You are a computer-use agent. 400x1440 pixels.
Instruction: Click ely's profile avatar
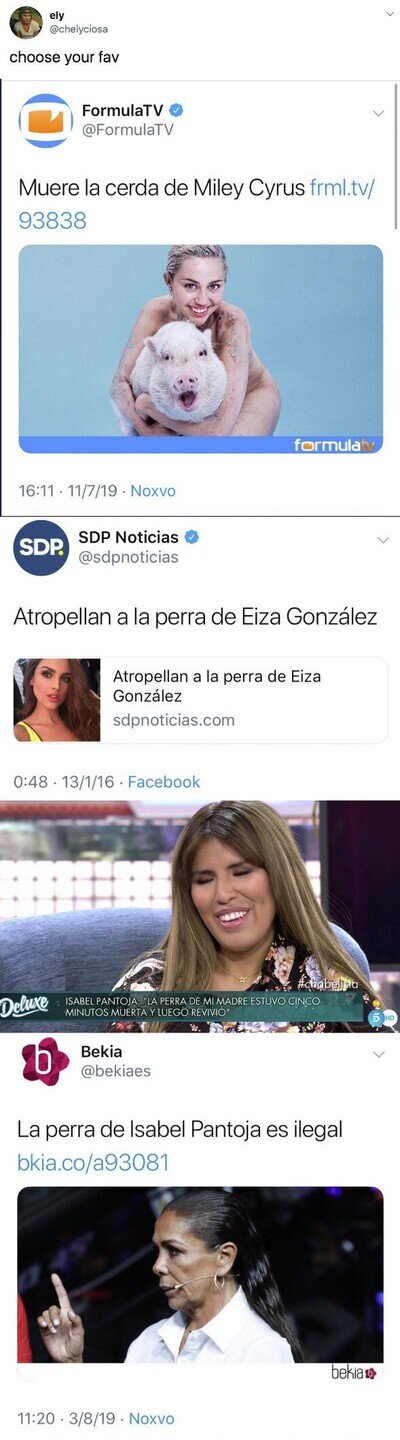tap(25, 22)
